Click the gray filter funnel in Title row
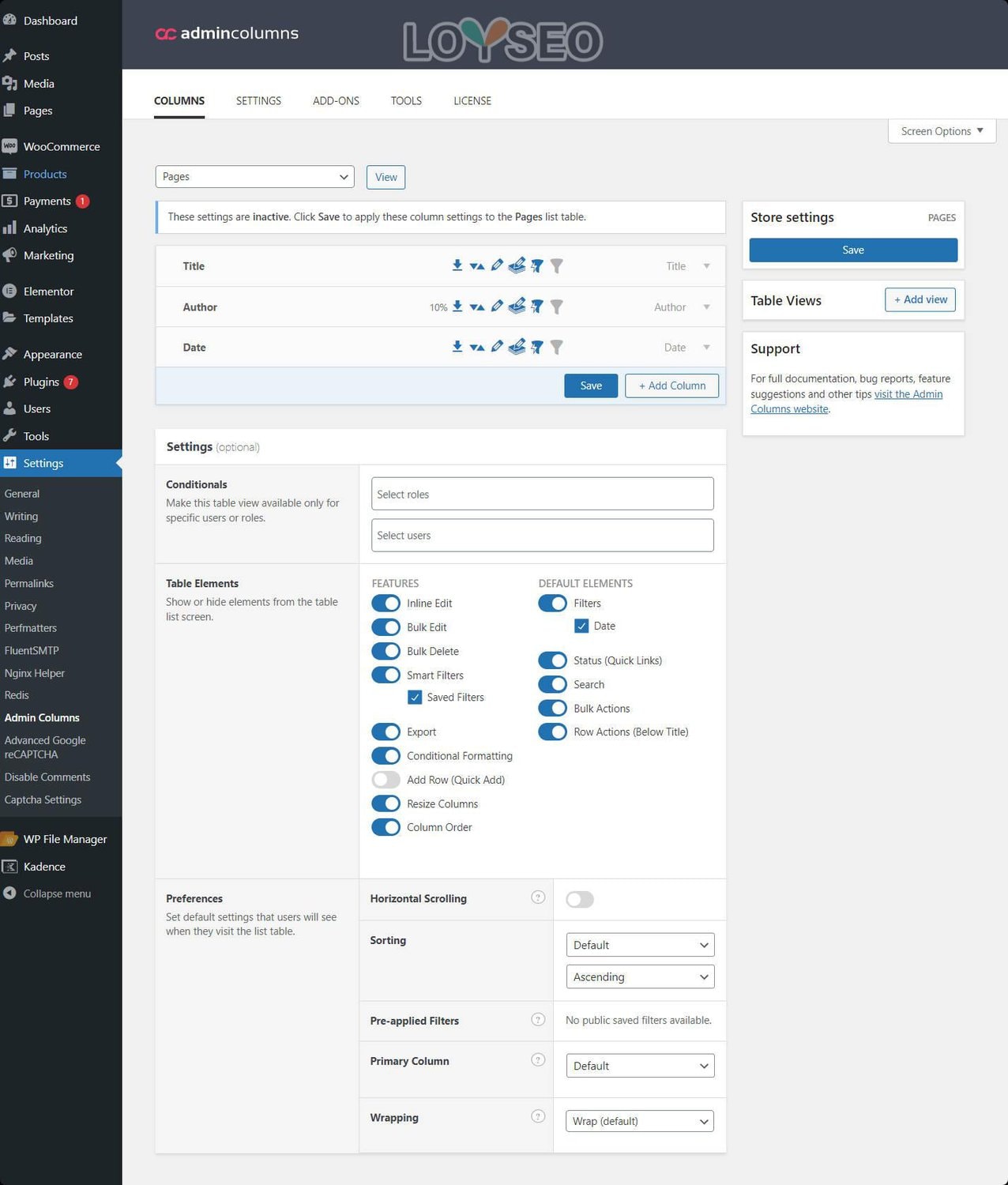1008x1185 pixels. coord(557,266)
